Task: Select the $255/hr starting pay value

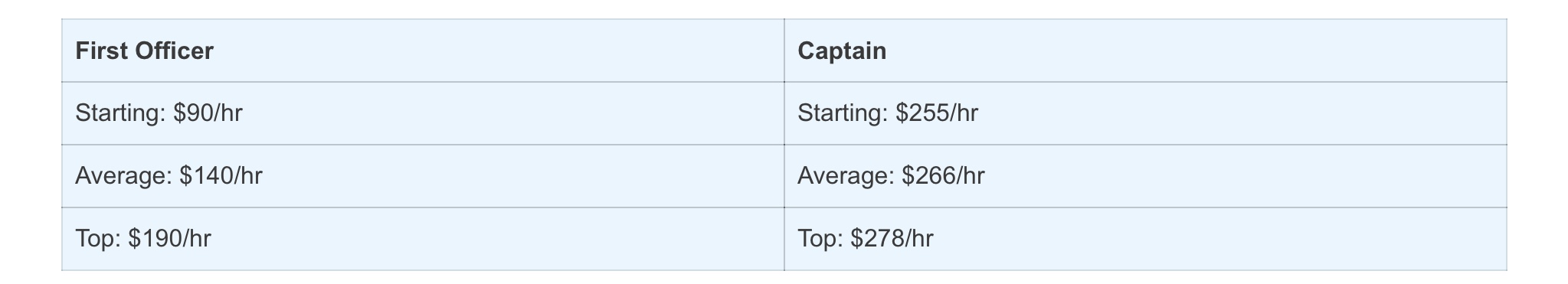Action: click(937, 113)
